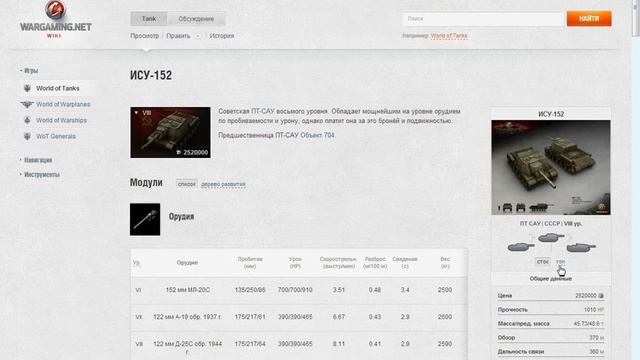The image size is (640, 360).
Task: Open World of Warships sidebar icon
Action: (27, 120)
